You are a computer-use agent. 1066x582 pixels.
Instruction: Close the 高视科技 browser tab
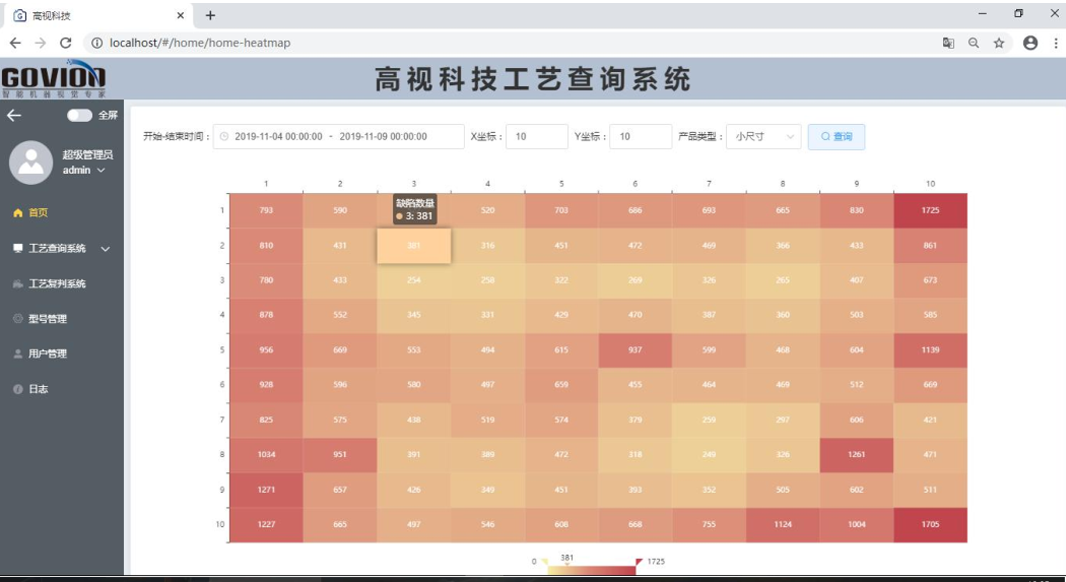click(180, 15)
